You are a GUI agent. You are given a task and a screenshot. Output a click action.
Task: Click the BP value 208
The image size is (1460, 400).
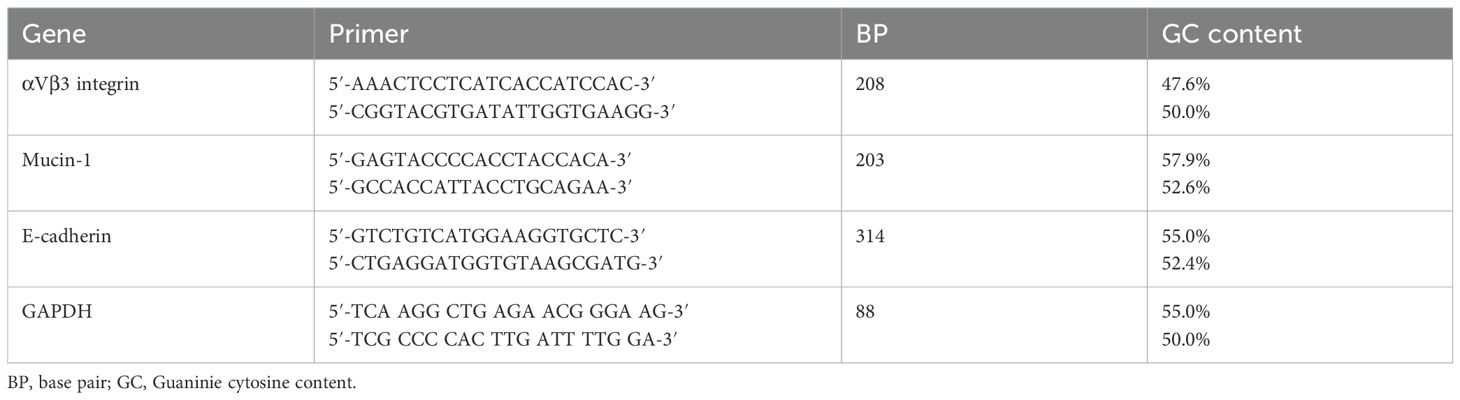(x=871, y=85)
